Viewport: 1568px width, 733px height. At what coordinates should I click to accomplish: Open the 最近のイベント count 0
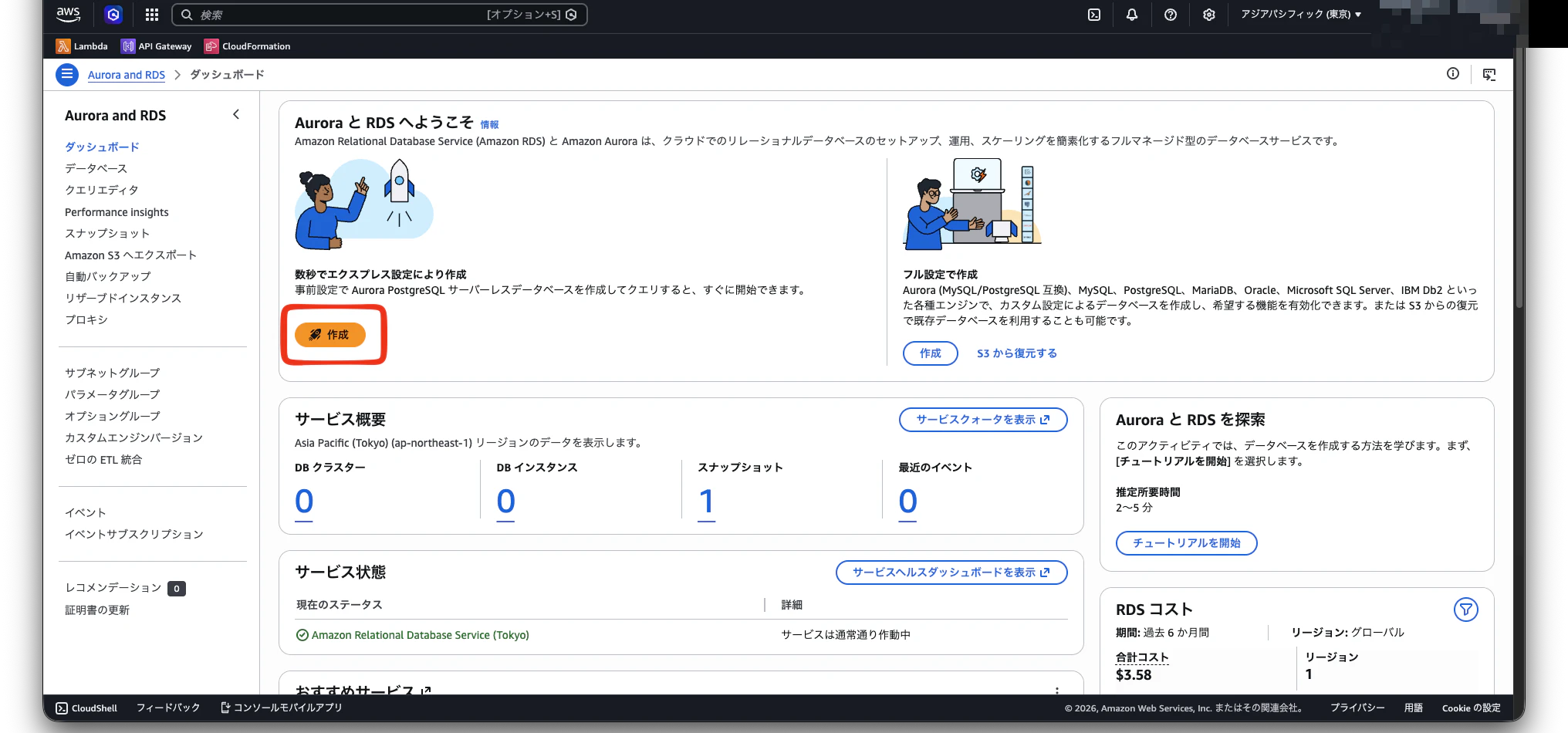pos(907,502)
